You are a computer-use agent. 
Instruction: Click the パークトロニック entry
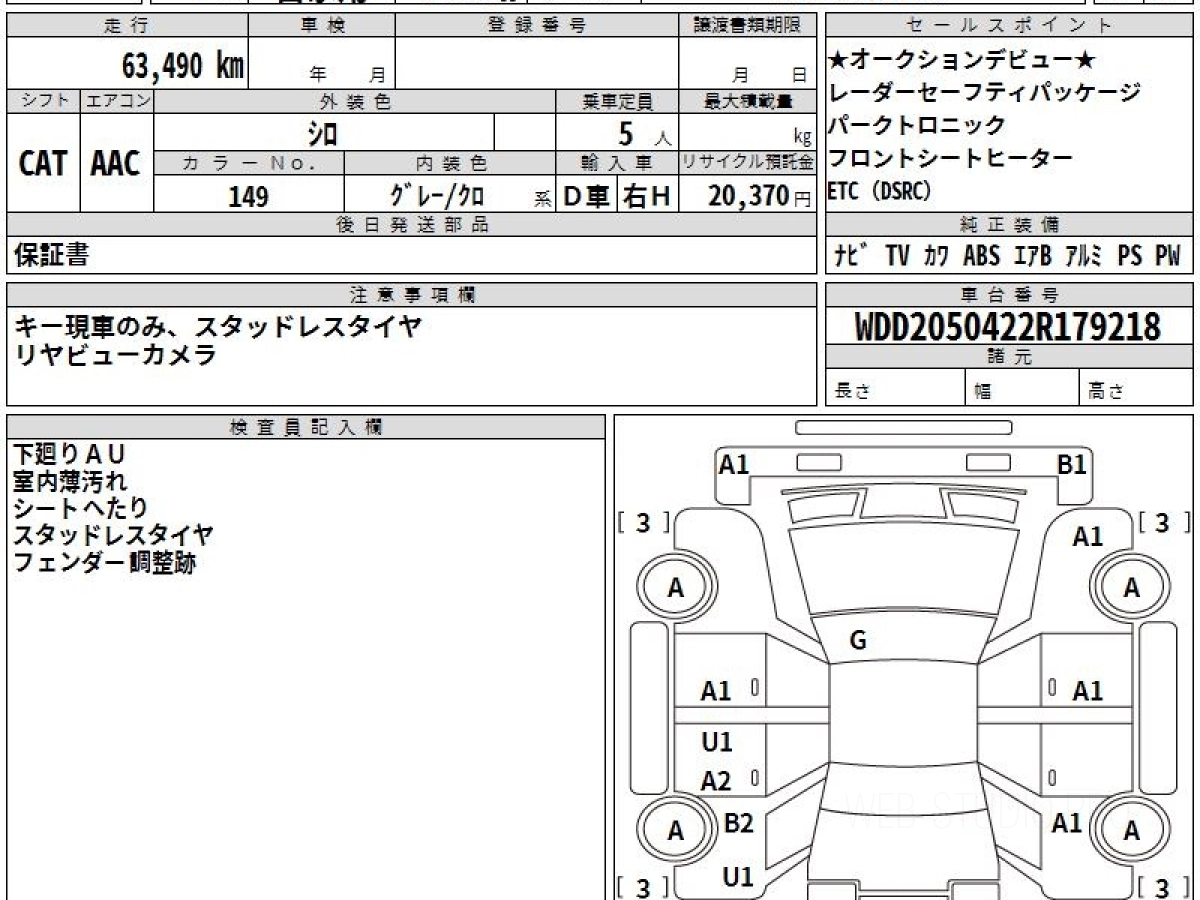coord(917,125)
